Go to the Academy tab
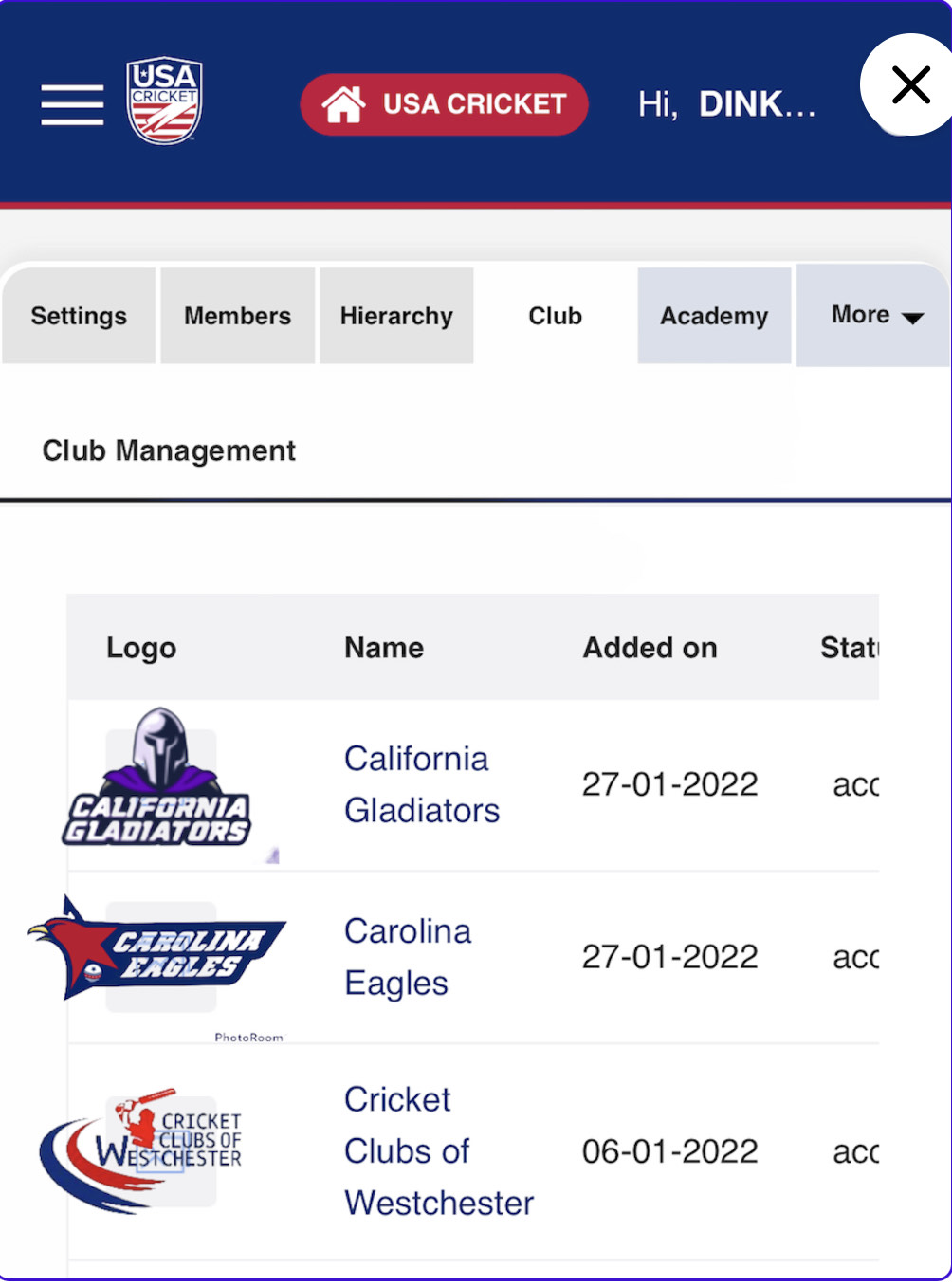The height and width of the screenshot is (1287, 952). [714, 316]
